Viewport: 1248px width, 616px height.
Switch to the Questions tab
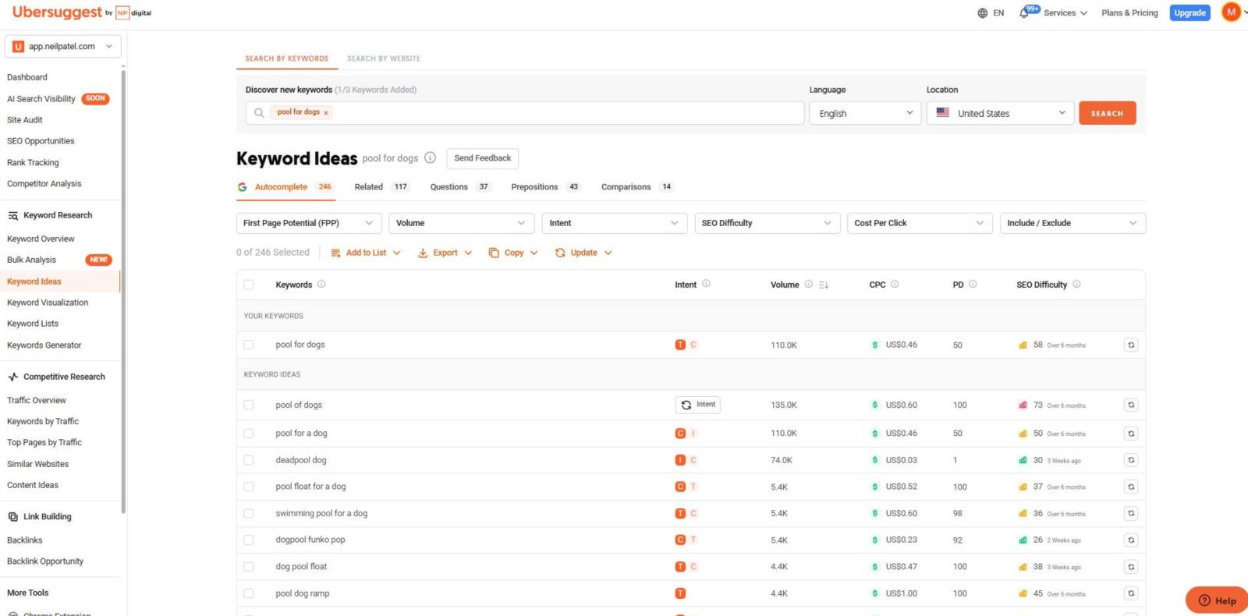(x=461, y=187)
